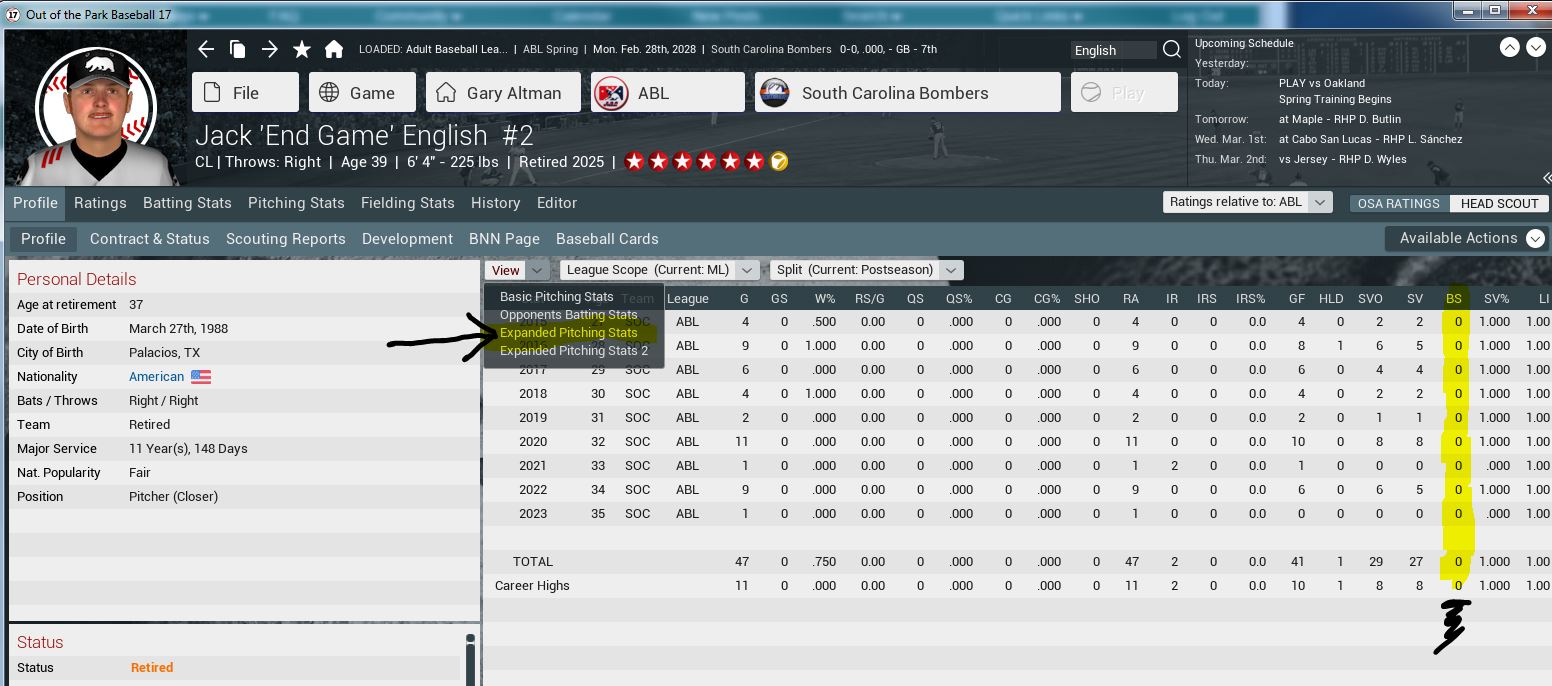Go to the home screen icon
The image size is (1552, 686).
[x=334, y=49]
